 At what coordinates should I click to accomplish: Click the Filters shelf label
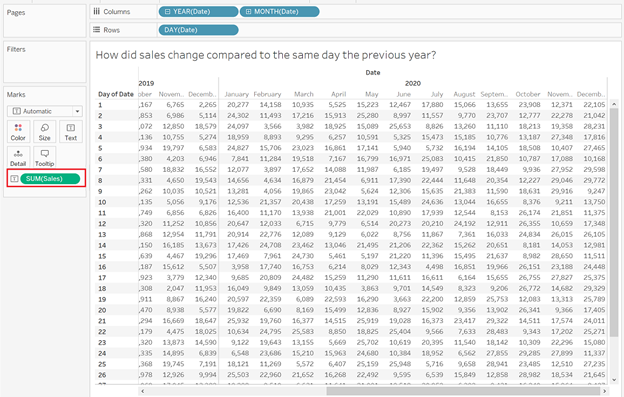(x=16, y=49)
